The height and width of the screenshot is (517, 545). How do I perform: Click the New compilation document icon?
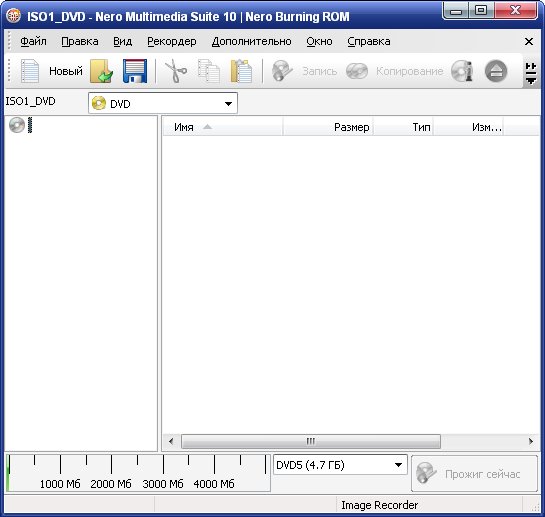tap(30, 71)
